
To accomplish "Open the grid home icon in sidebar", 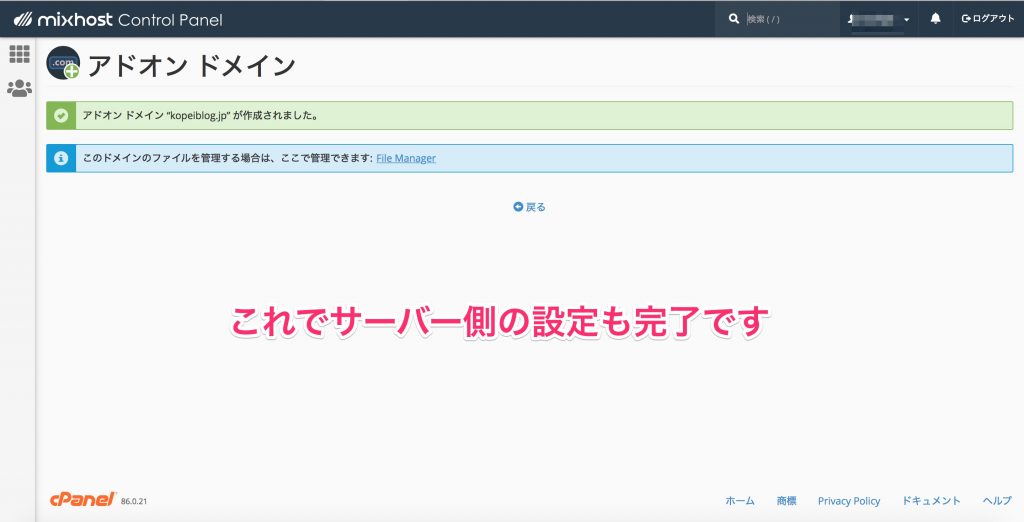I will pyautogui.click(x=19, y=54).
